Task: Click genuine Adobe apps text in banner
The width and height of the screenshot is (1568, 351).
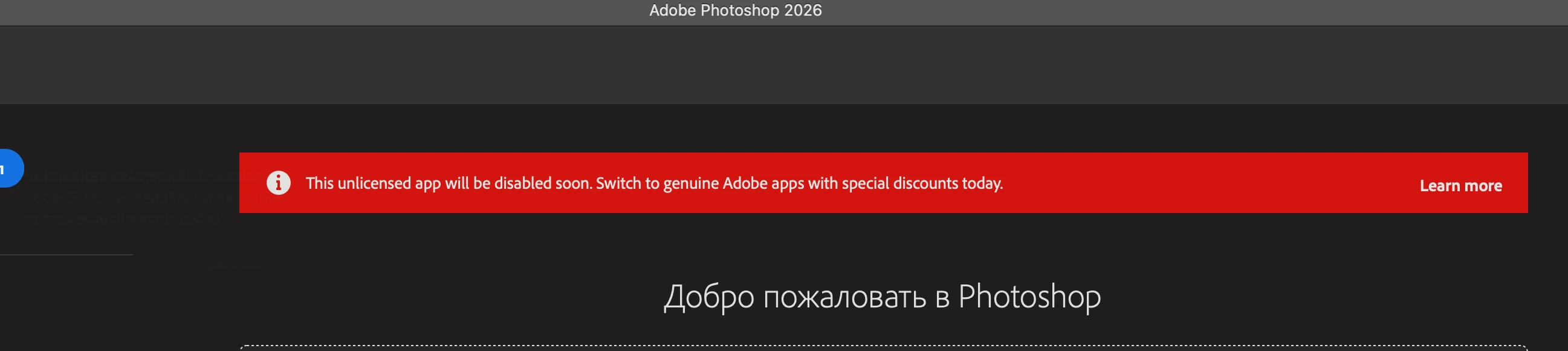Action: [x=733, y=183]
